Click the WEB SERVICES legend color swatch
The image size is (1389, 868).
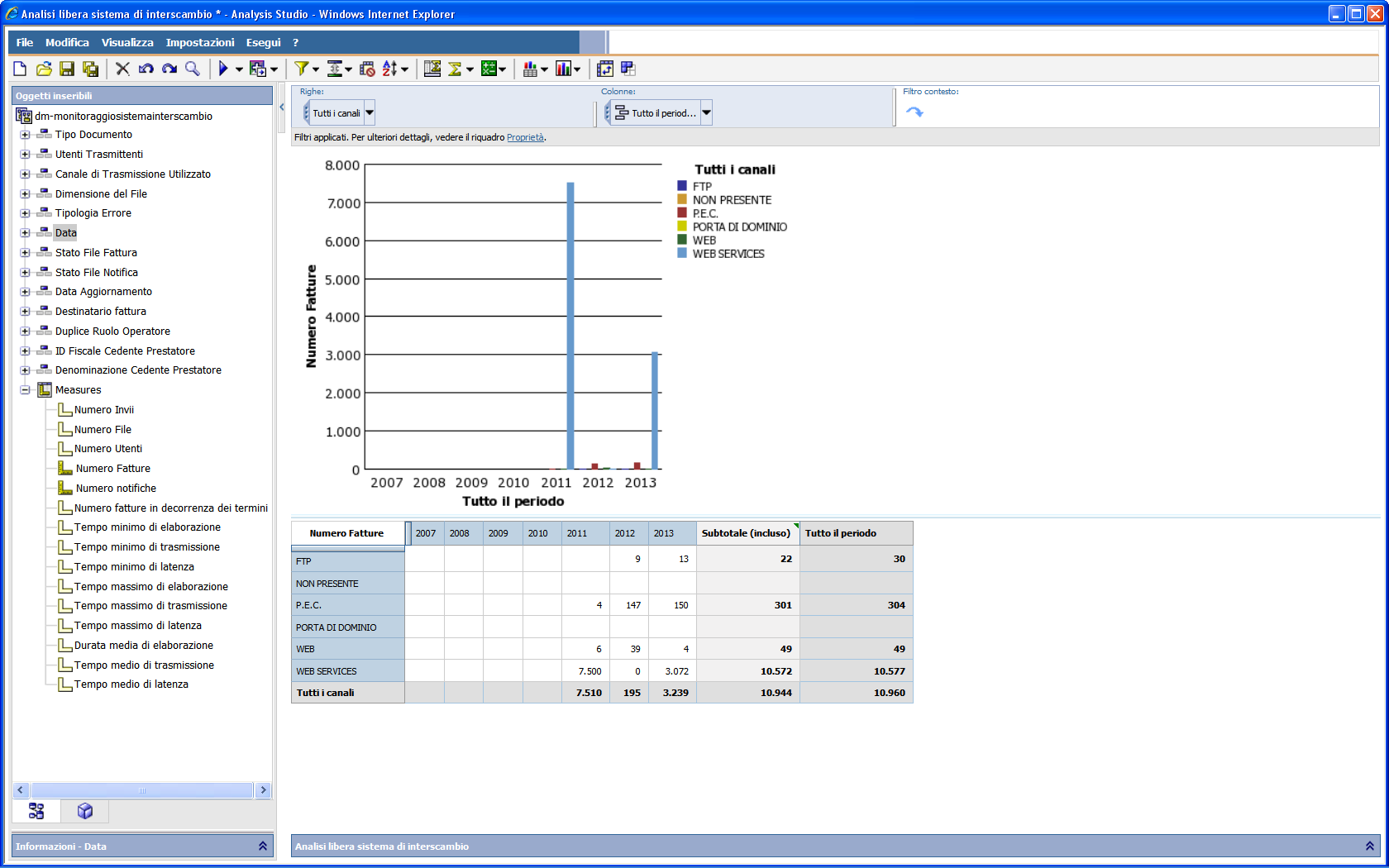(x=682, y=253)
